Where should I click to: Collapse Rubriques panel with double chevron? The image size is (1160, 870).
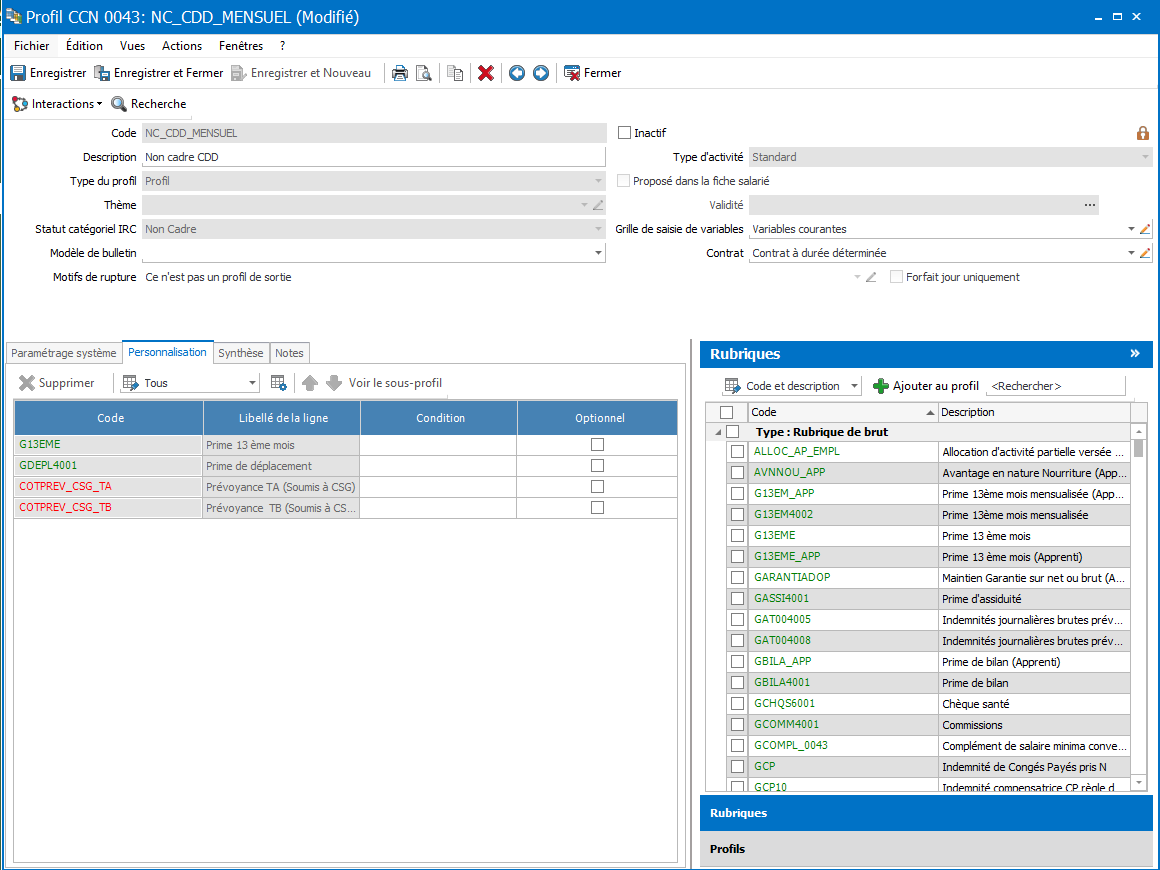[1135, 354]
